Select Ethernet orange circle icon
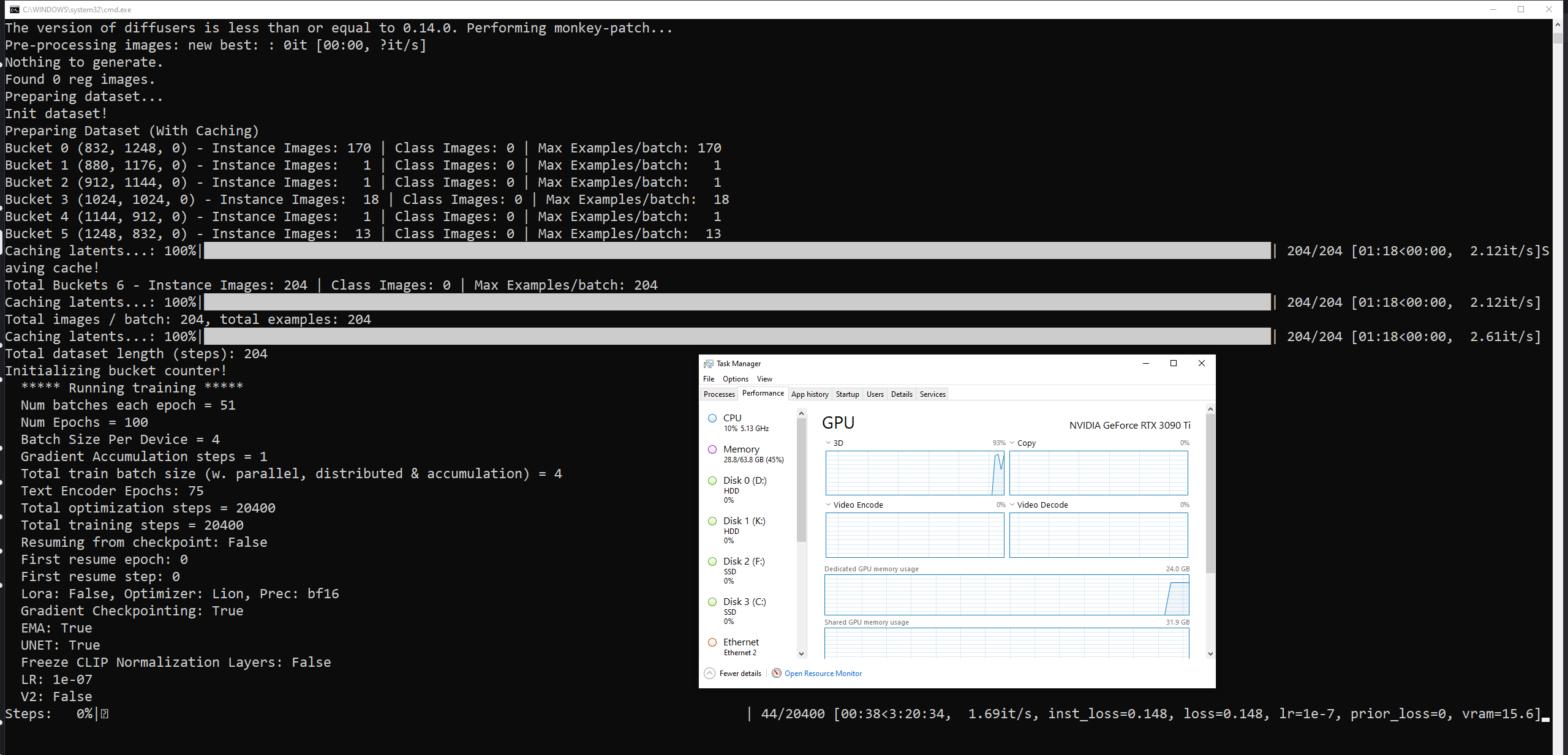This screenshot has height=755, width=1568. pos(712,642)
